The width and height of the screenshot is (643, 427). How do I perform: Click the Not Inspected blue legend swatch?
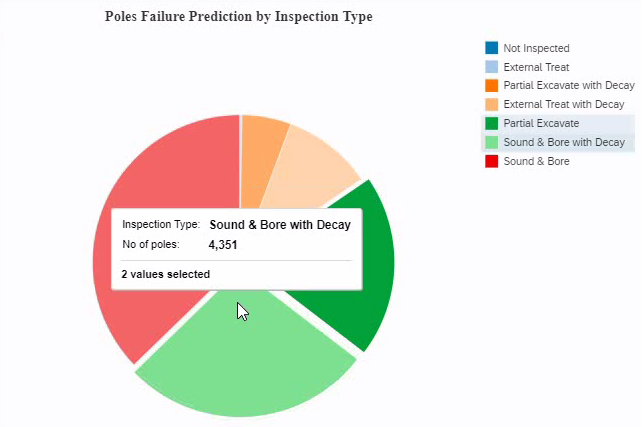pos(491,48)
